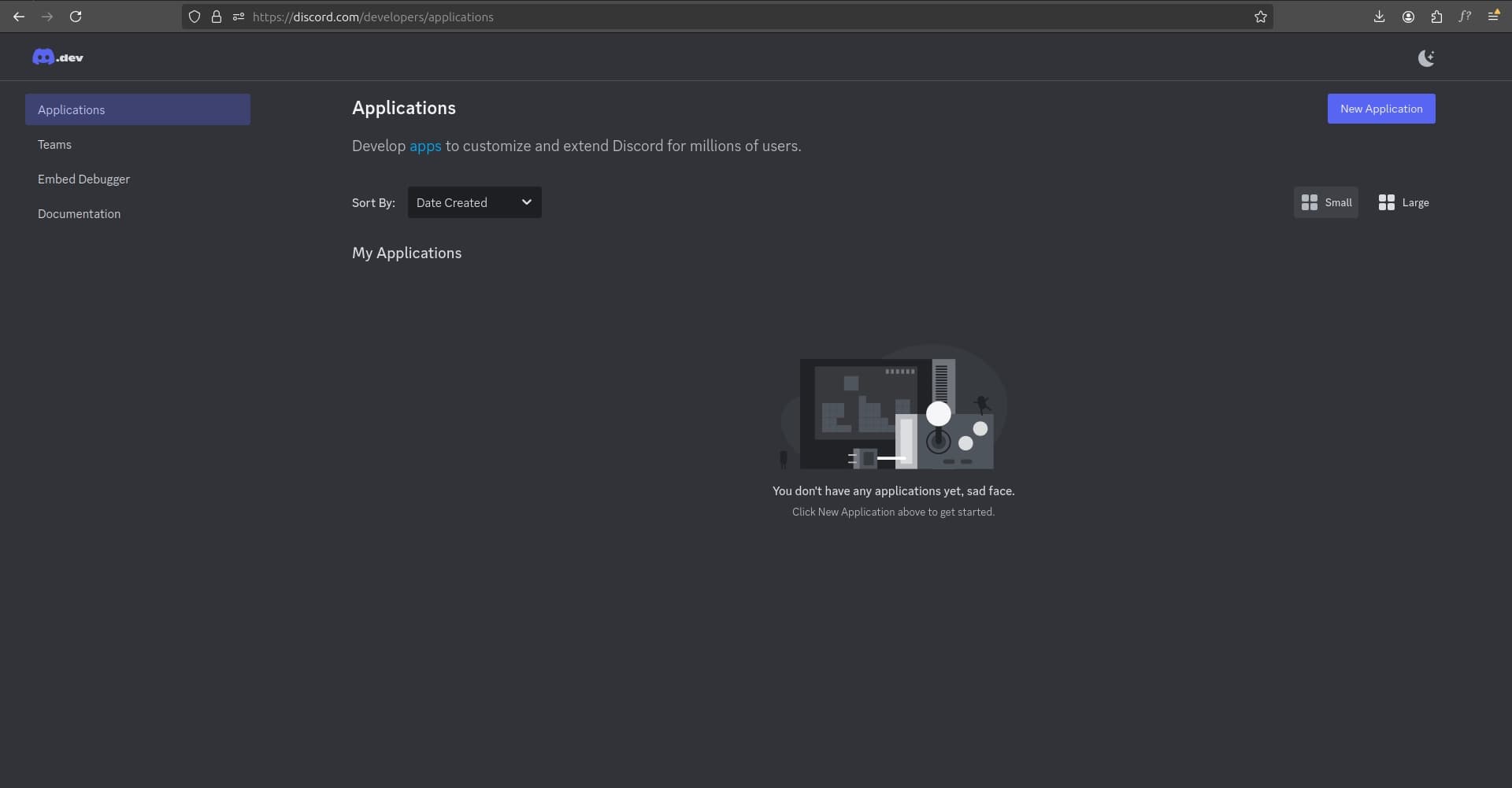Follow the 'apps' hyperlink
The image size is (1512, 788).
click(x=425, y=146)
